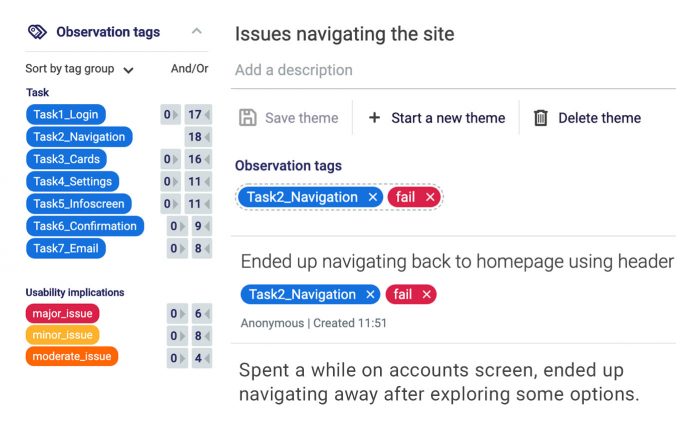Remove Task2_Navigation from theme tags
The width and height of the screenshot is (700, 438).
click(x=373, y=198)
